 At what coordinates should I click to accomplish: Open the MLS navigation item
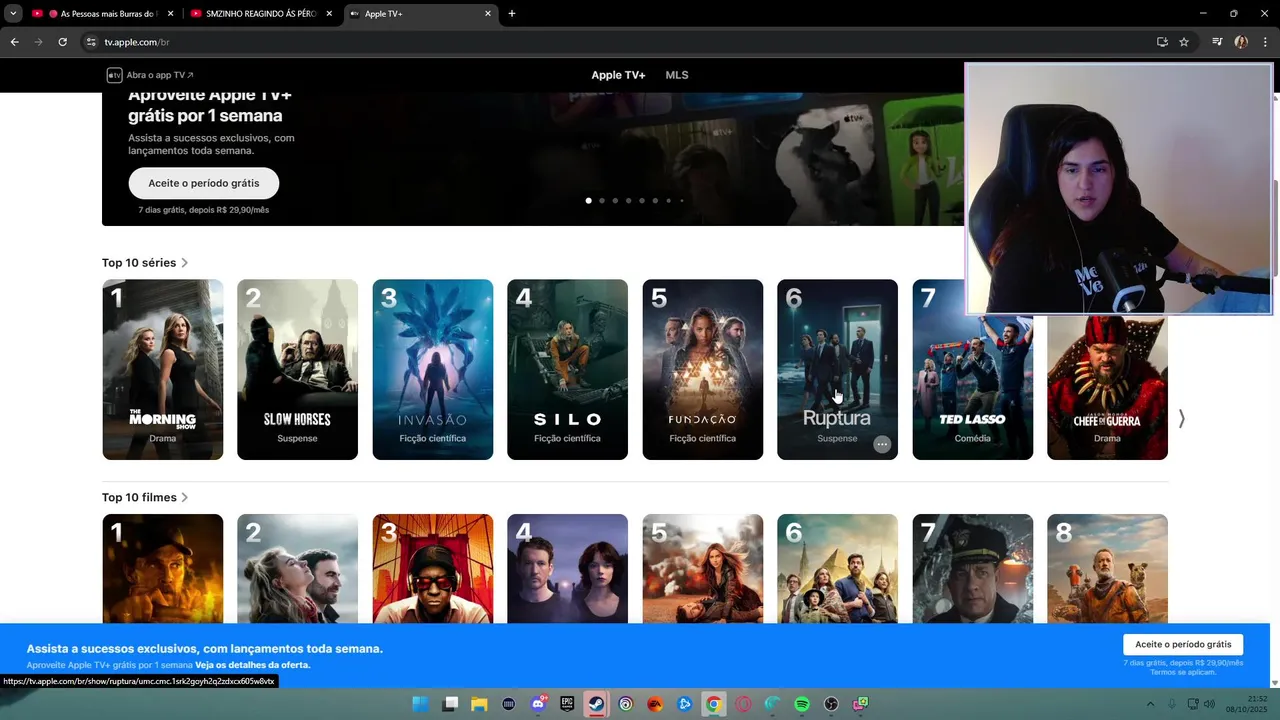[x=677, y=75]
